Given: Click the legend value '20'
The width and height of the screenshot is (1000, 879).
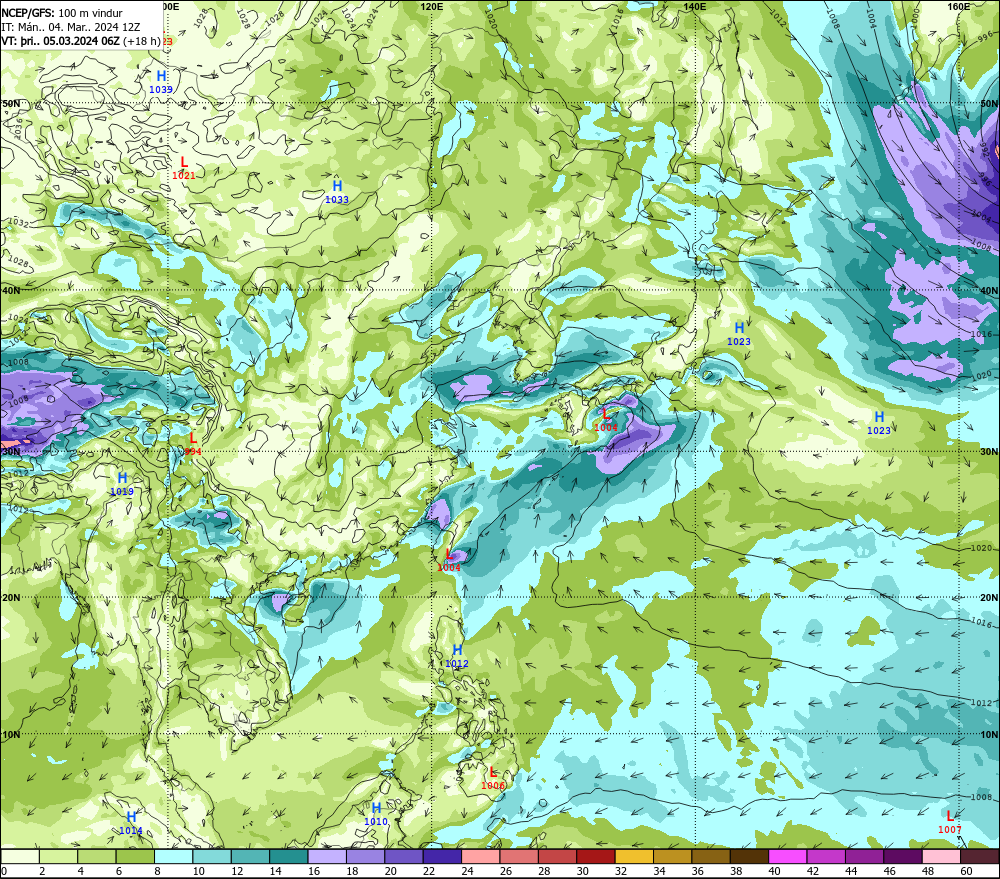Looking at the screenshot, I should click(x=390, y=871).
